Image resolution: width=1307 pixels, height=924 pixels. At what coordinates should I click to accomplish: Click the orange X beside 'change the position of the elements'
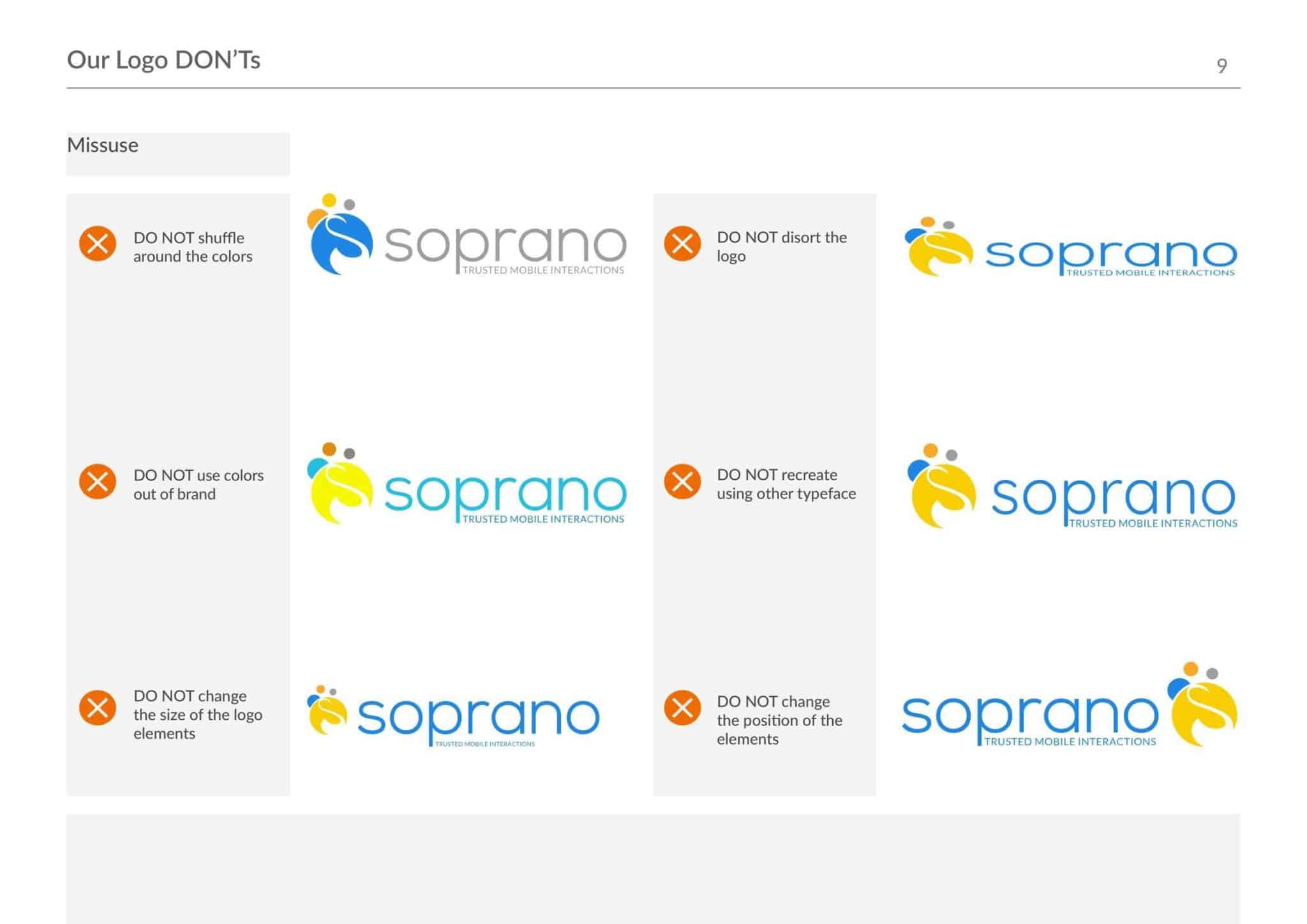coord(682,708)
